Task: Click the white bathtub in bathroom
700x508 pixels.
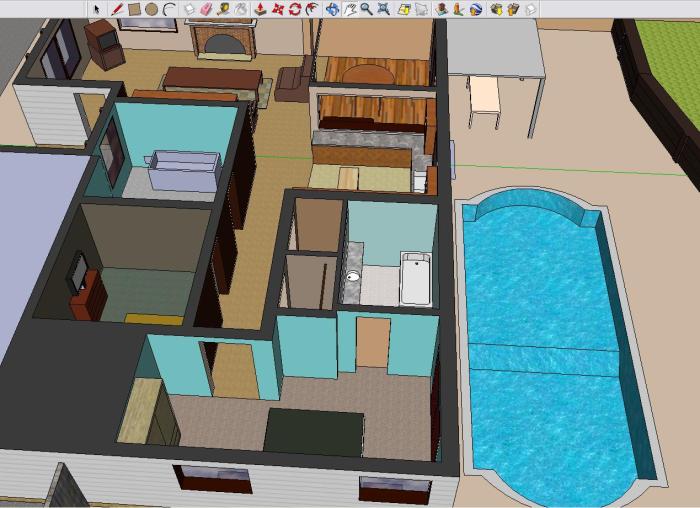Action: (x=414, y=279)
